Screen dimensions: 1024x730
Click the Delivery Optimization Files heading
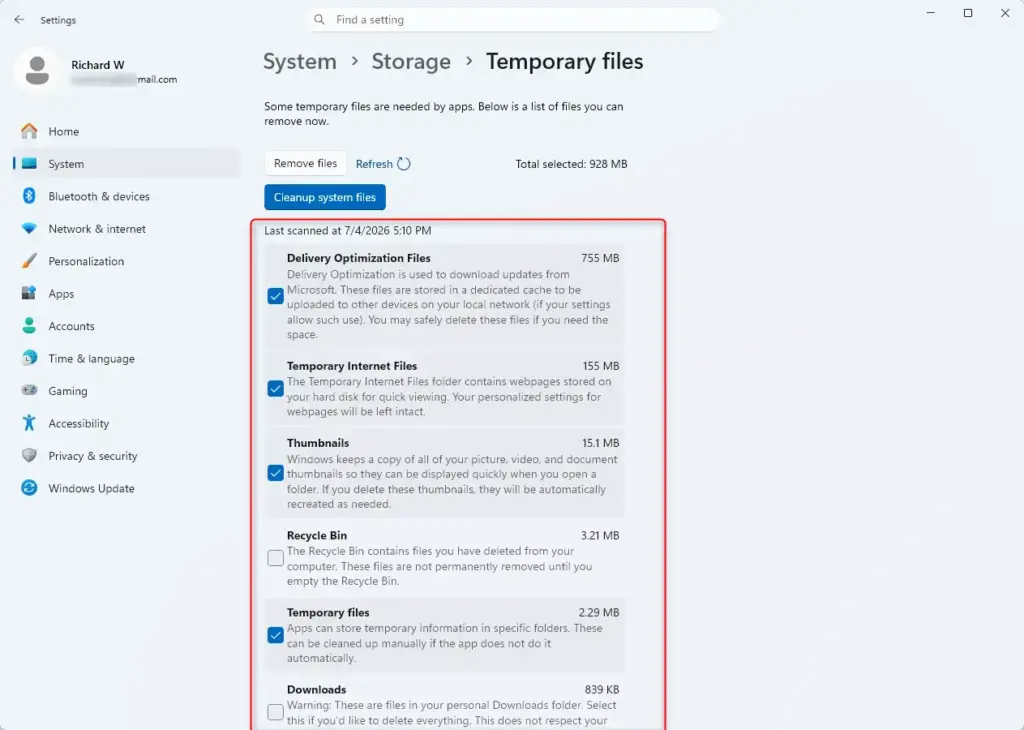(x=359, y=258)
